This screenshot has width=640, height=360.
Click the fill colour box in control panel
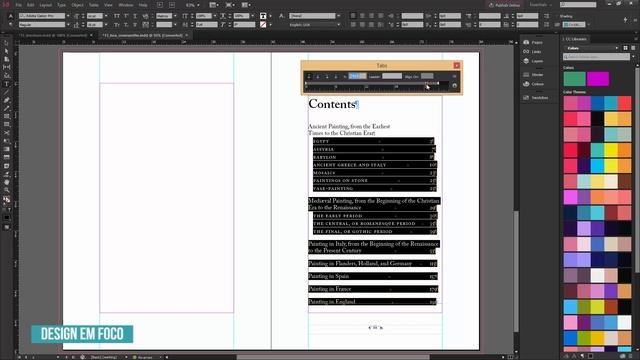click(263, 16)
